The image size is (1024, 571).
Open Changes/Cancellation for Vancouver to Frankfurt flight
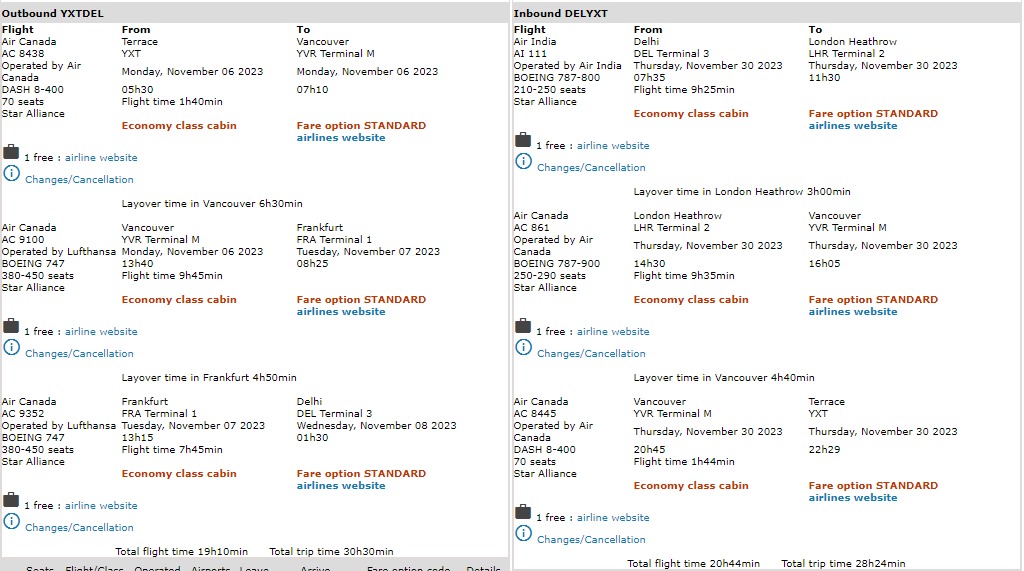(79, 354)
